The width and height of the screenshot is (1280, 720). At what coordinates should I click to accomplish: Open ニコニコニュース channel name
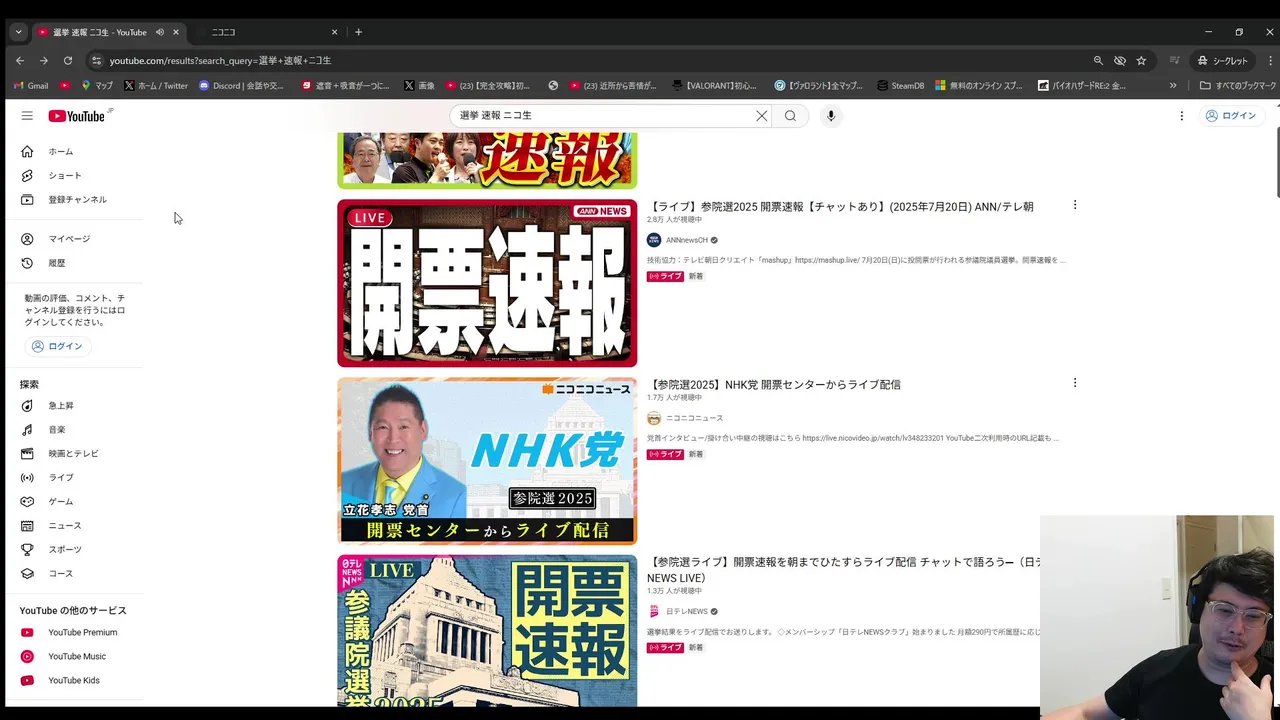point(694,418)
